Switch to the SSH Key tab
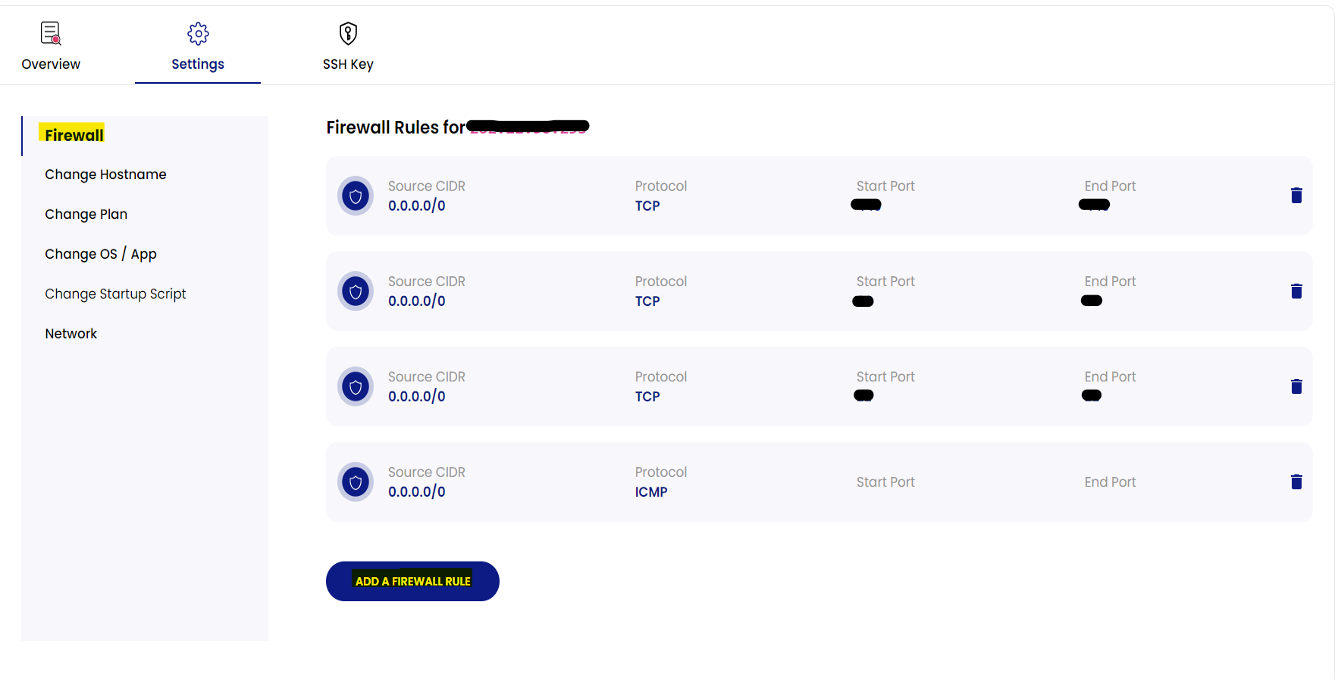 (x=348, y=47)
